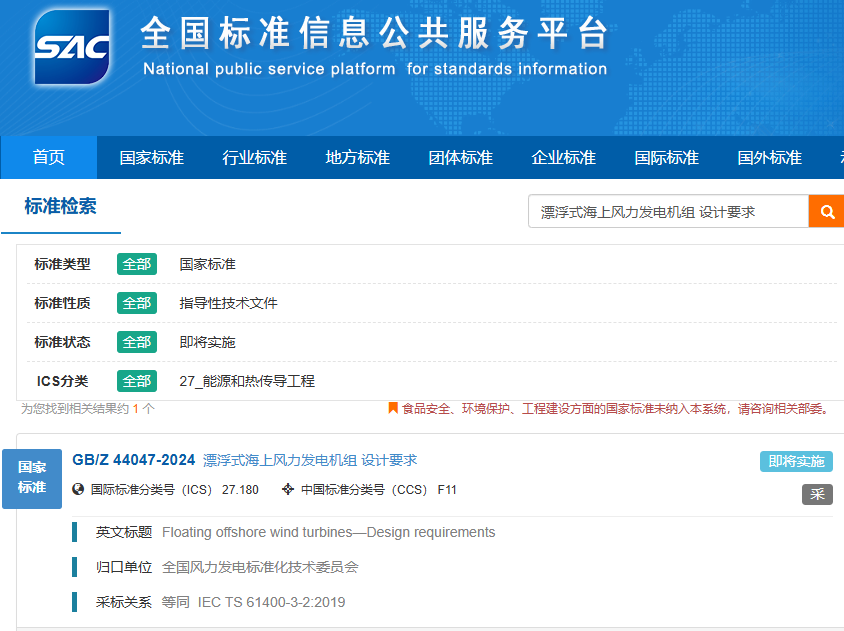The height and width of the screenshot is (631, 844).
Task: Click the 即将实施 status badge
Action: (796, 461)
